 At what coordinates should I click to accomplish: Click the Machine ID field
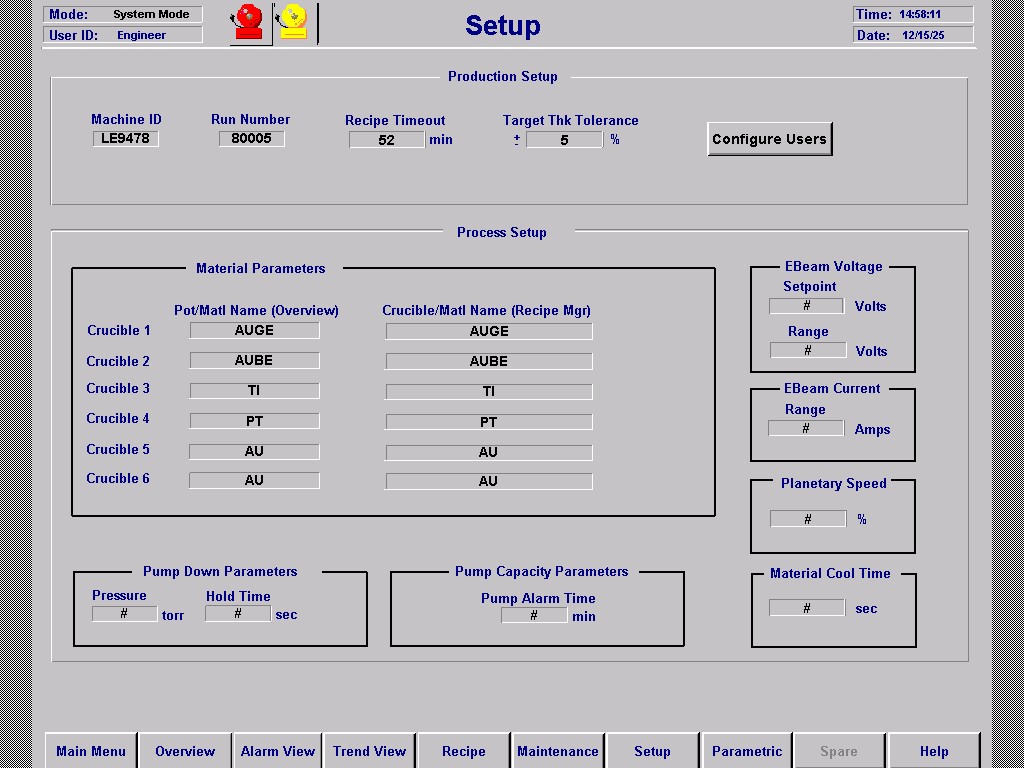coord(125,139)
